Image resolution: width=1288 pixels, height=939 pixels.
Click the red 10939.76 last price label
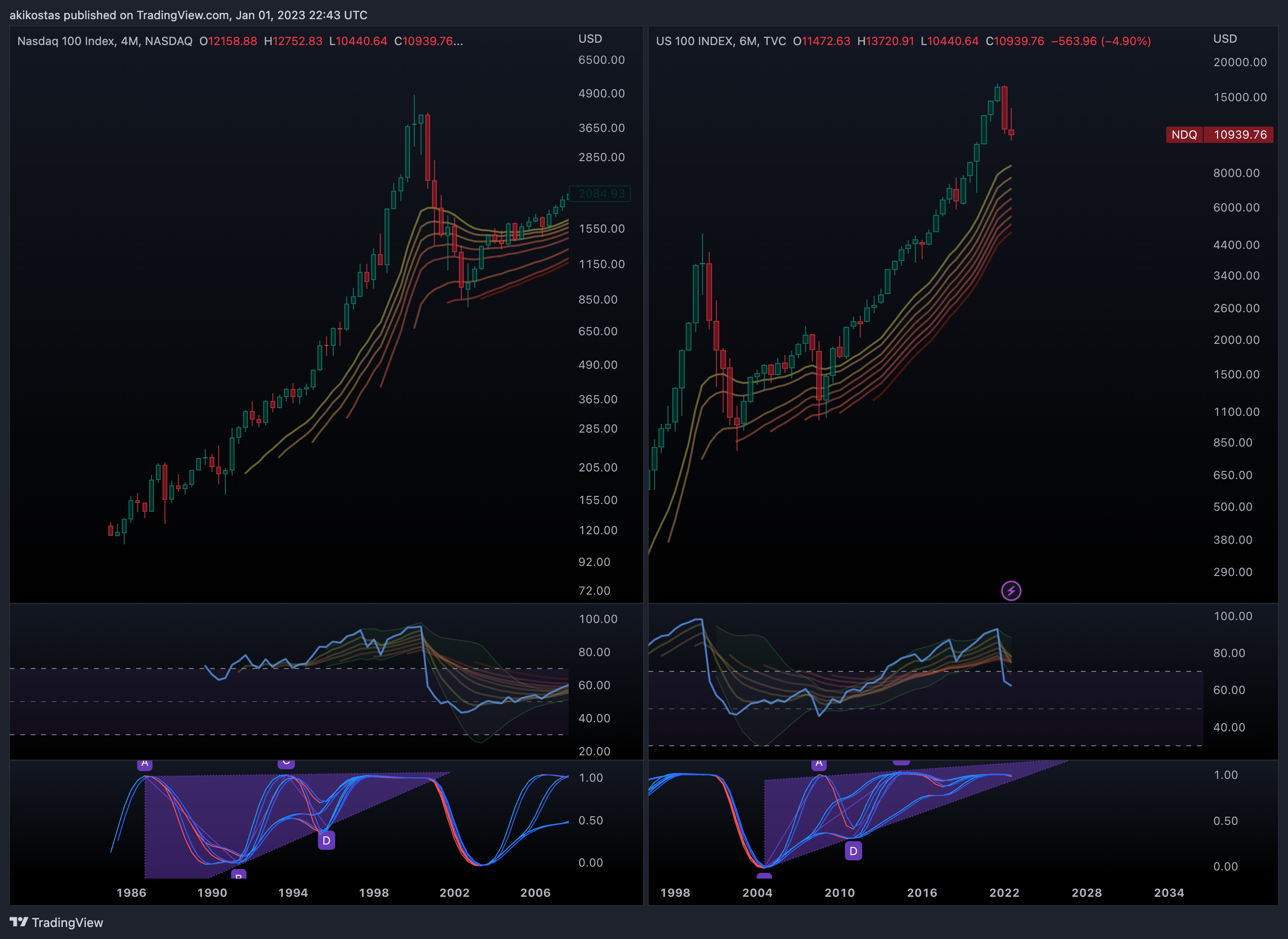pyautogui.click(x=1240, y=135)
